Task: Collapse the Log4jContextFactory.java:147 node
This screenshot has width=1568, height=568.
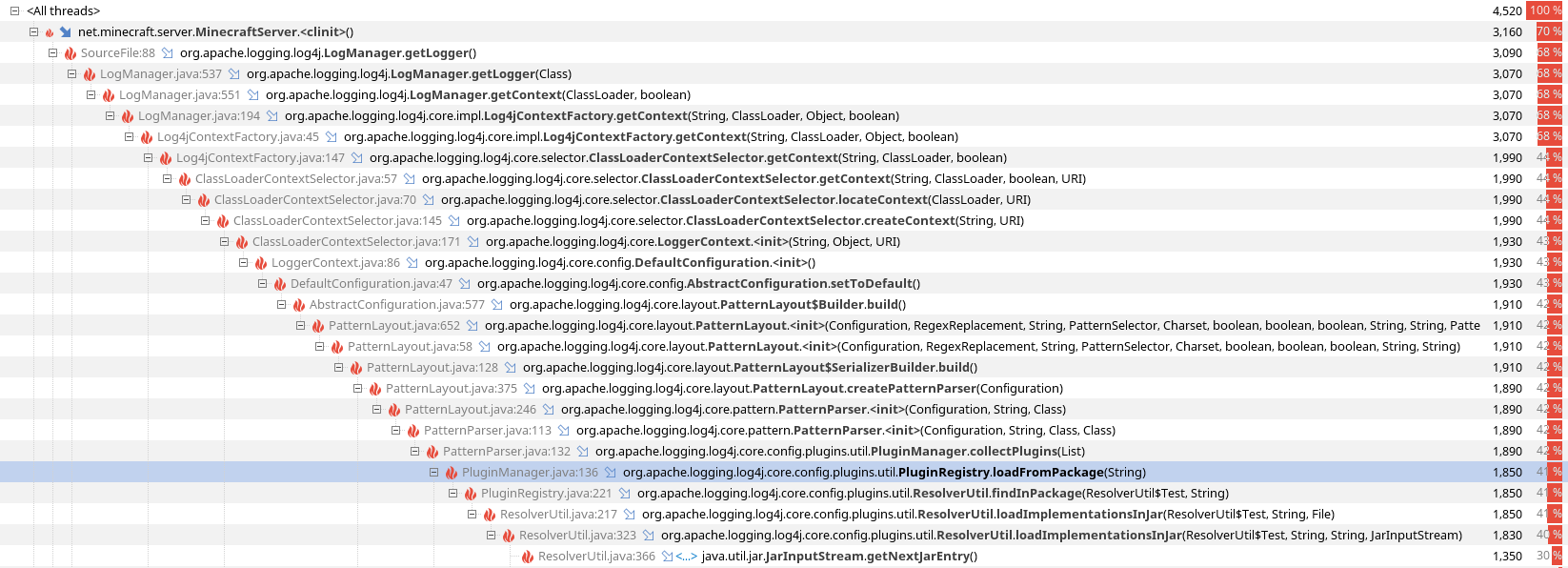Action: pyautogui.click(x=148, y=158)
